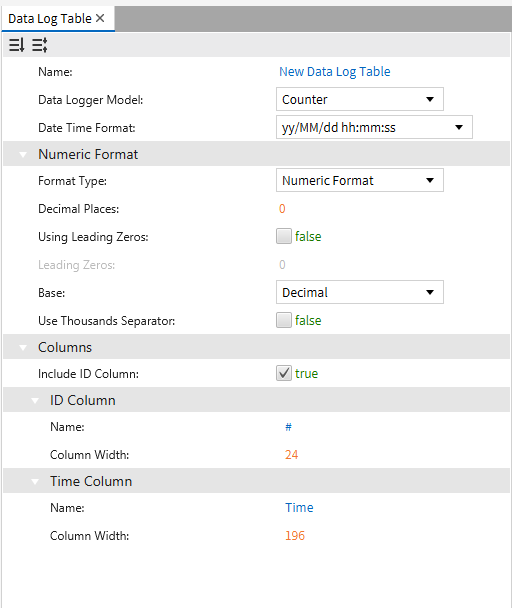Edit the New Data Log Table name value
The width and height of the screenshot is (512, 608).
pos(335,72)
